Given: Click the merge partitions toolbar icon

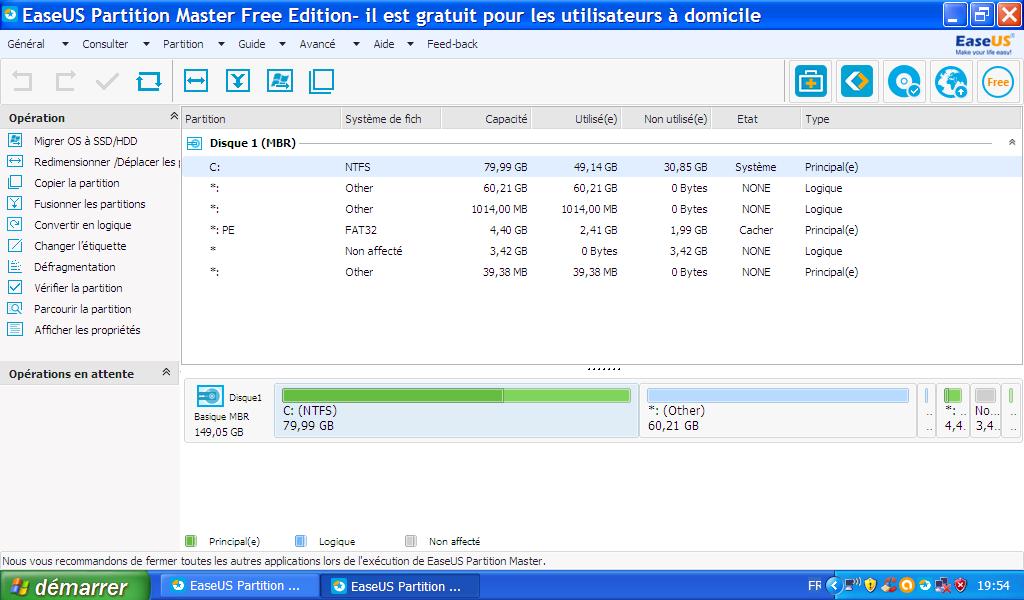Looking at the screenshot, I should click(x=238, y=82).
